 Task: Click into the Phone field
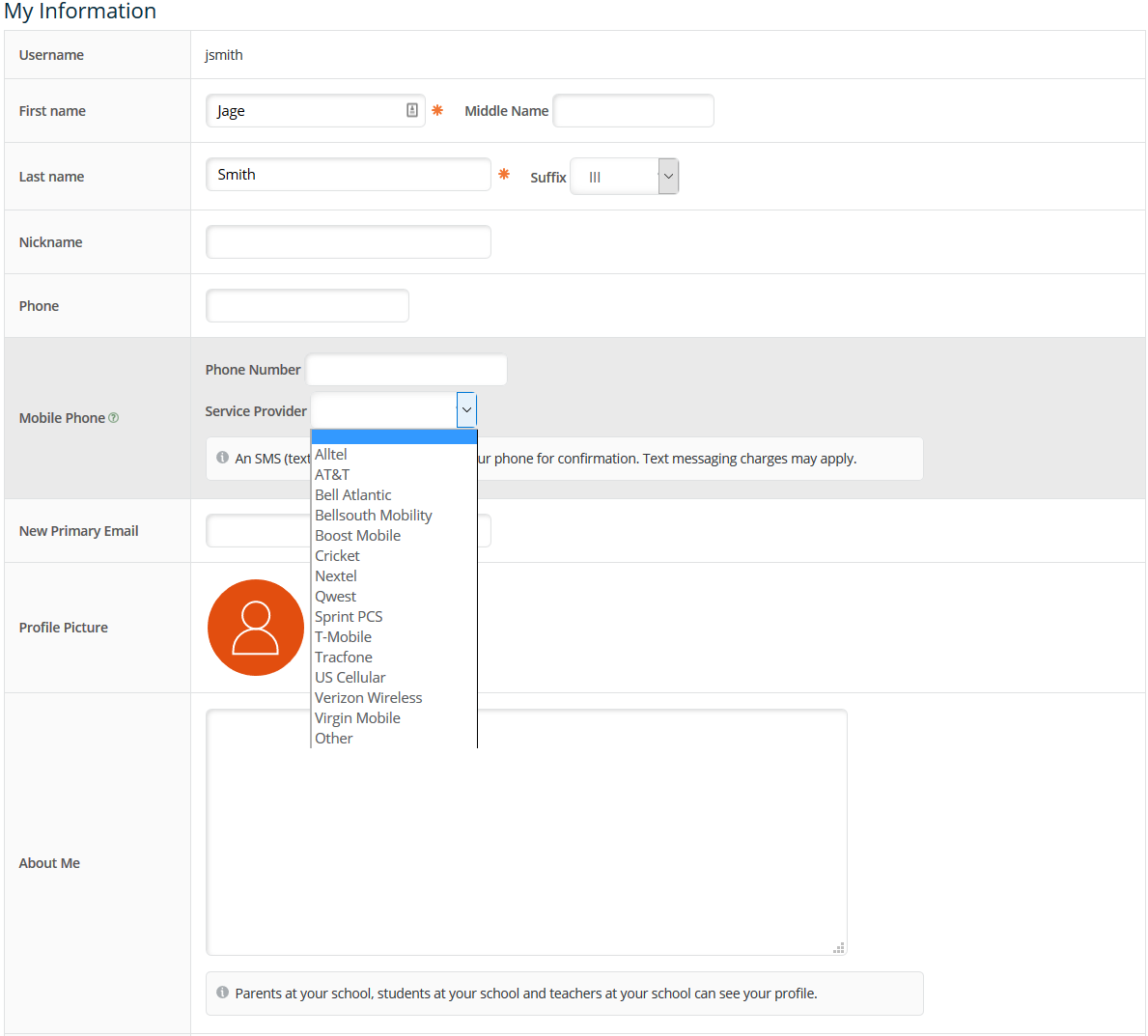point(307,306)
